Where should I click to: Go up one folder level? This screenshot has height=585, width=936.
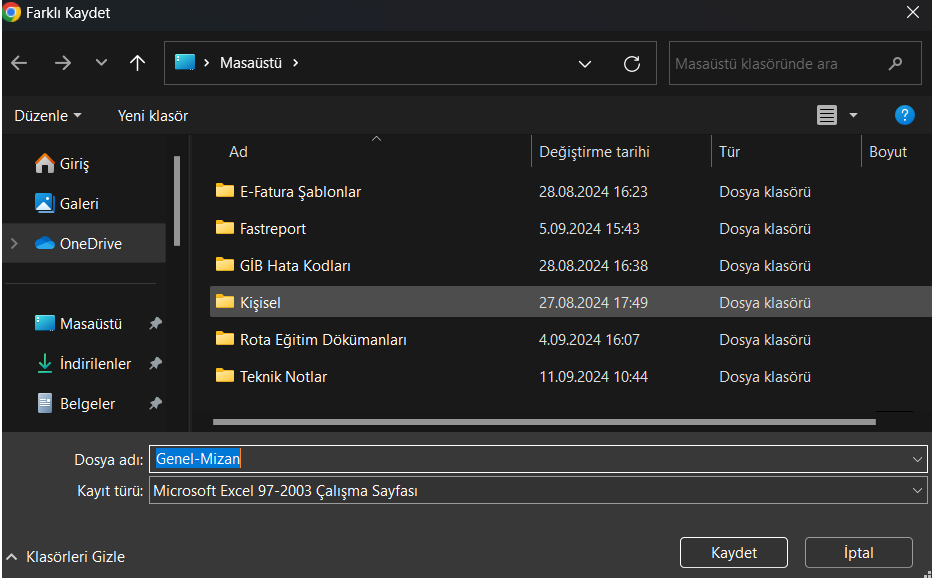click(138, 63)
